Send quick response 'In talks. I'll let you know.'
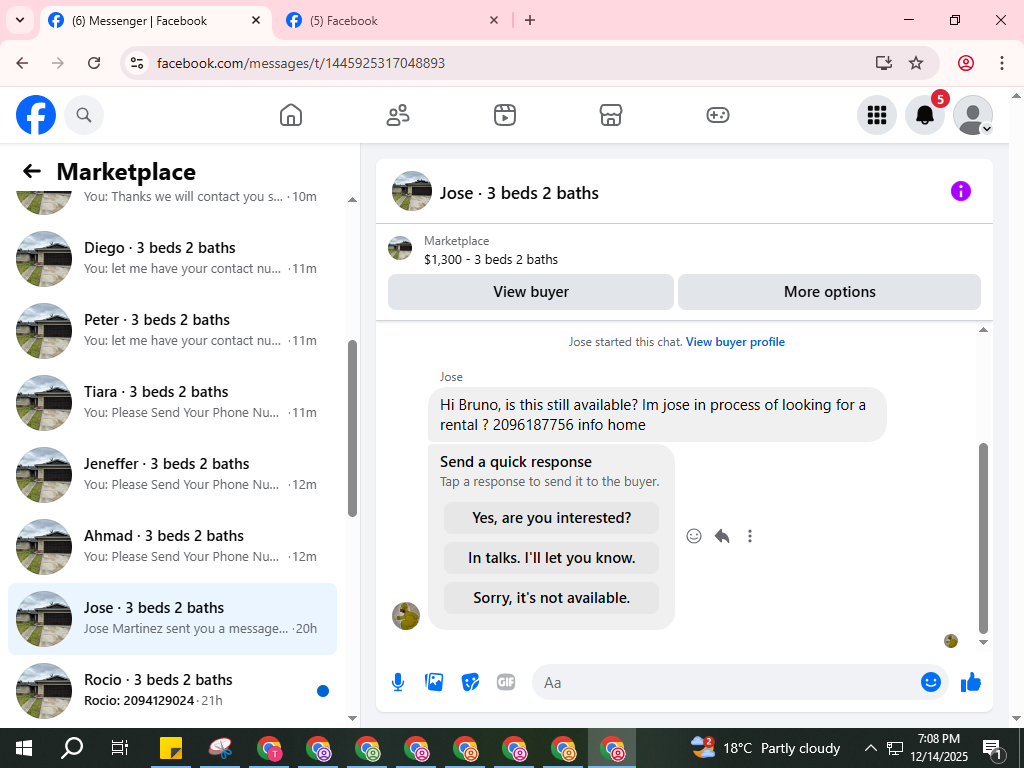1024x768 pixels. tap(551, 558)
